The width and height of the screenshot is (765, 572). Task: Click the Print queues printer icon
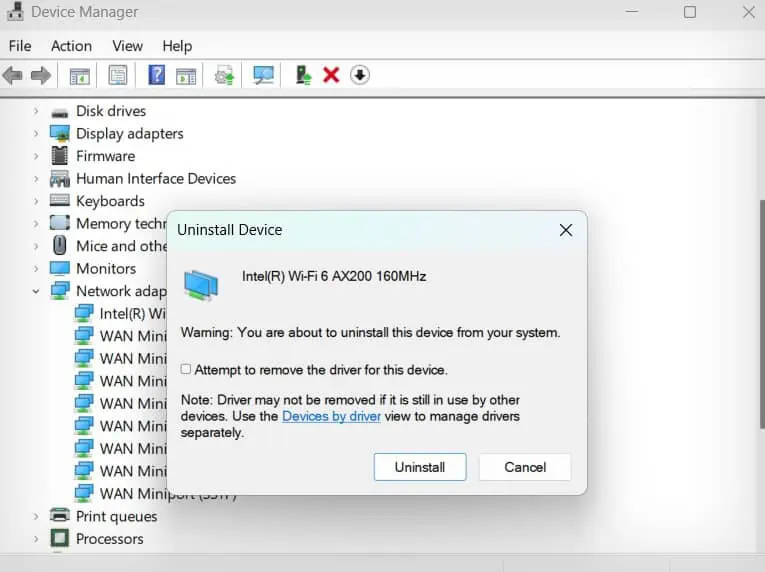(60, 515)
